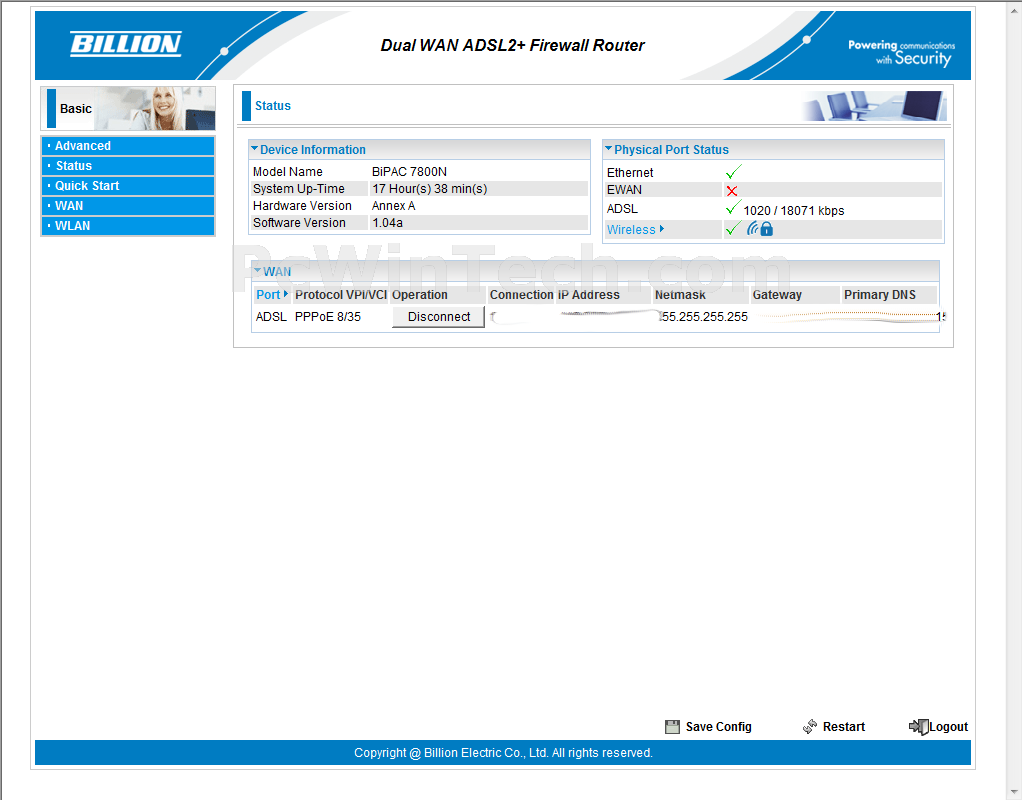Click the Protocol VPI/VCI column header
Screen dimensions: 1022x800
pos(341,295)
